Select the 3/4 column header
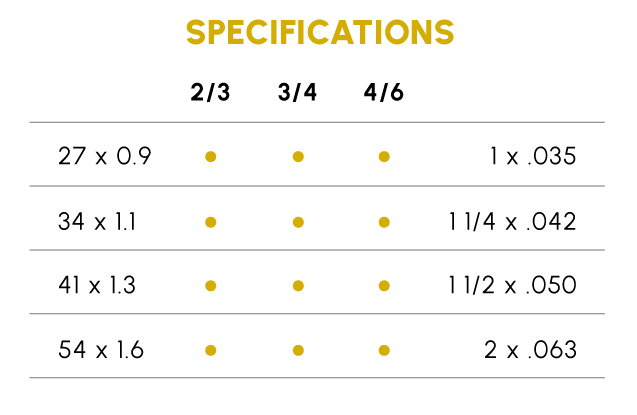 click(298, 94)
